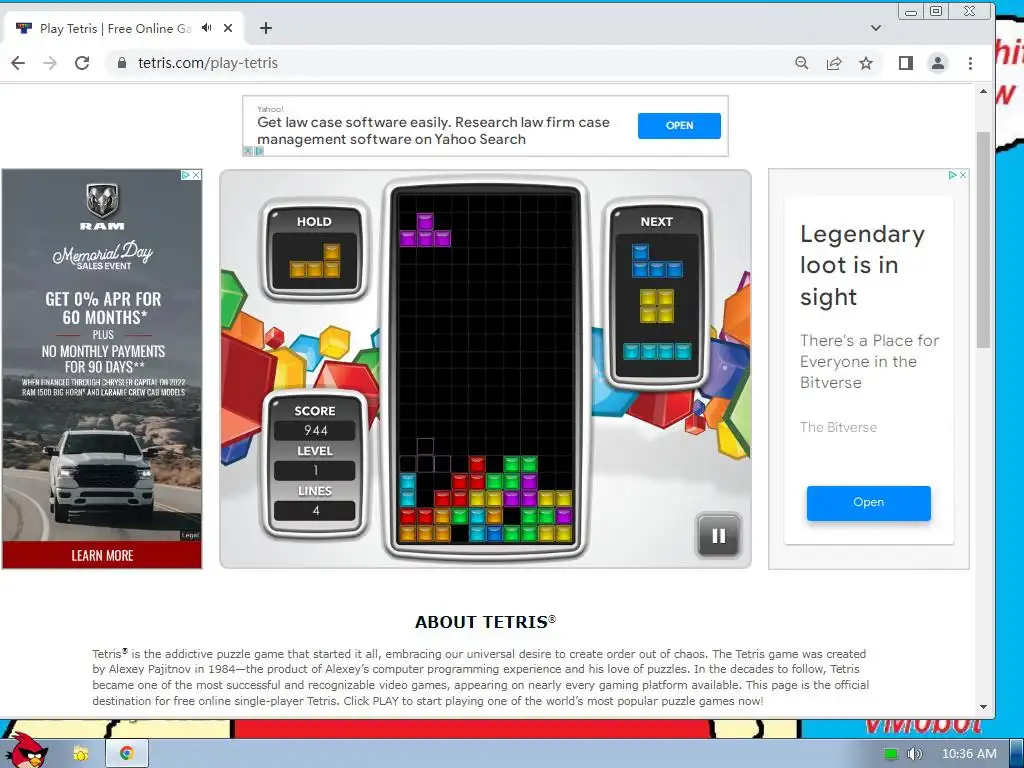Click the browser forward arrow
The width and height of the screenshot is (1024, 768).
[x=50, y=63]
